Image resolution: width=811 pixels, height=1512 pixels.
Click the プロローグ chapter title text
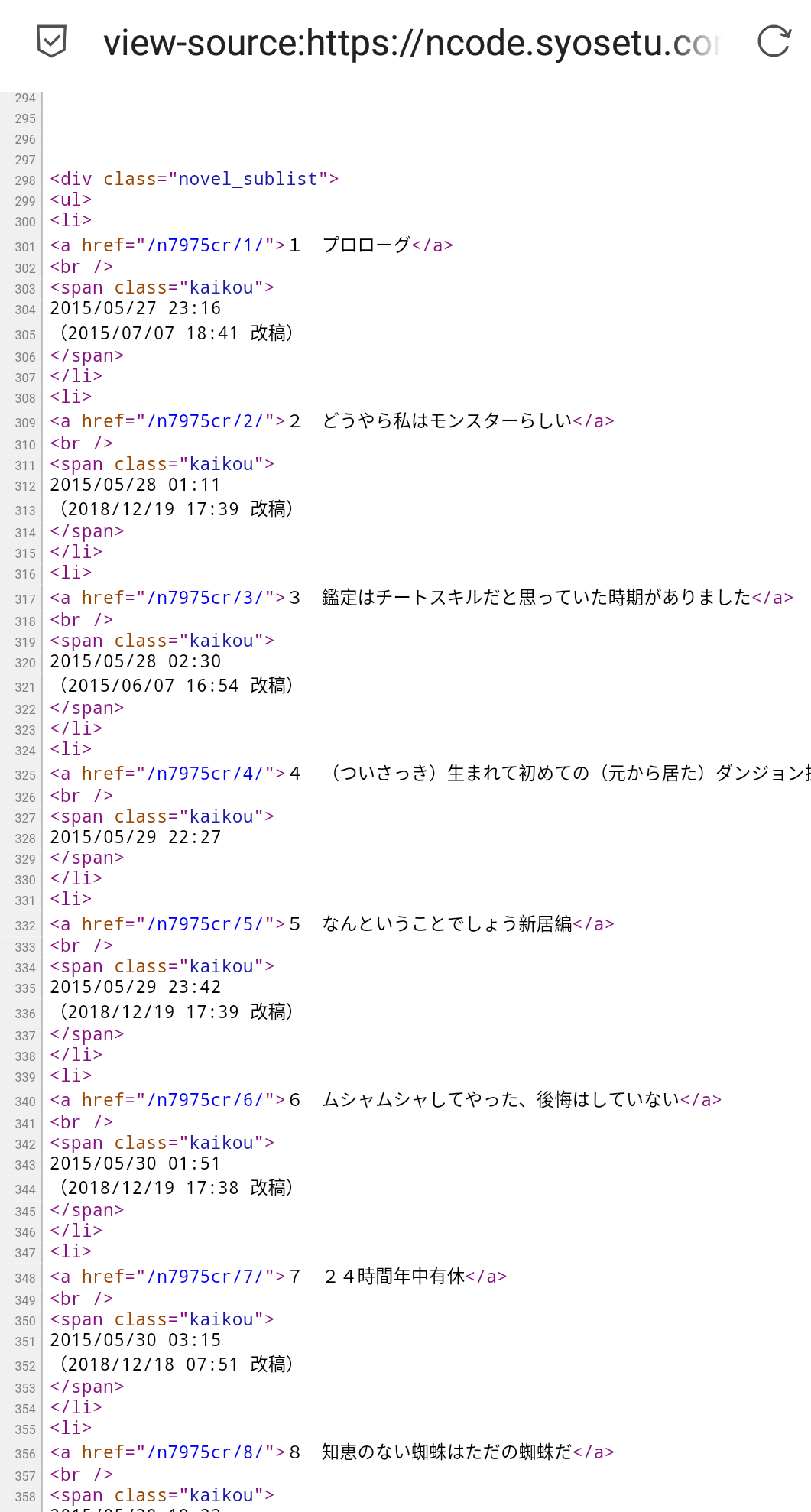click(366, 245)
